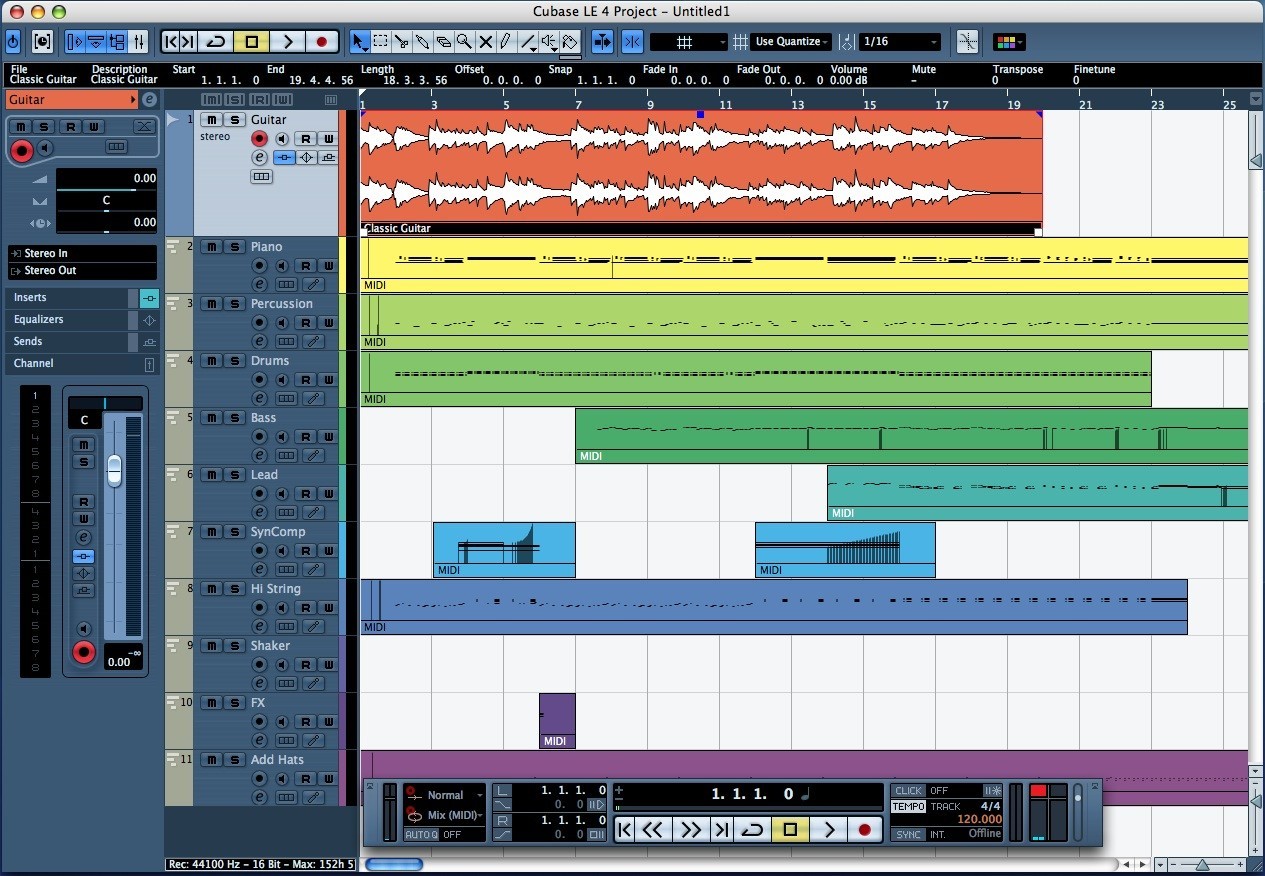1265x876 pixels.
Task: Select the Split scissors tool
Action: 401,42
